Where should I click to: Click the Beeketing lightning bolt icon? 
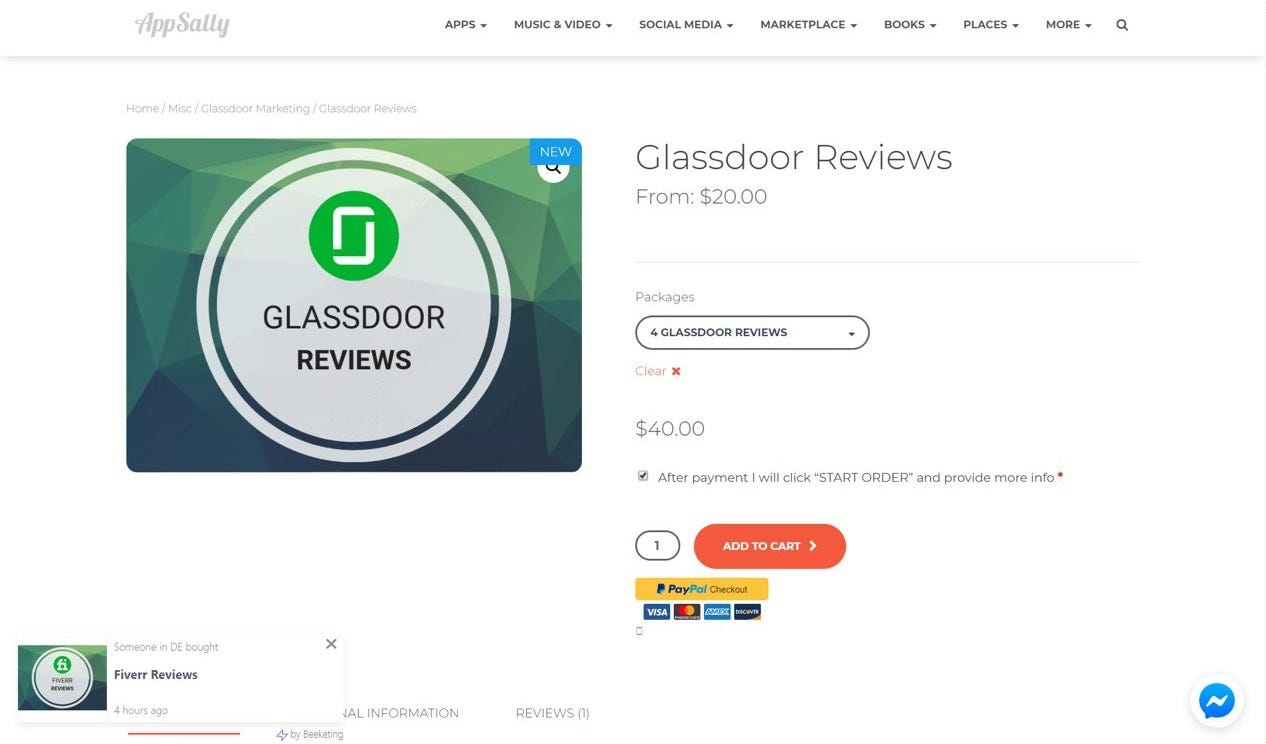(280, 733)
